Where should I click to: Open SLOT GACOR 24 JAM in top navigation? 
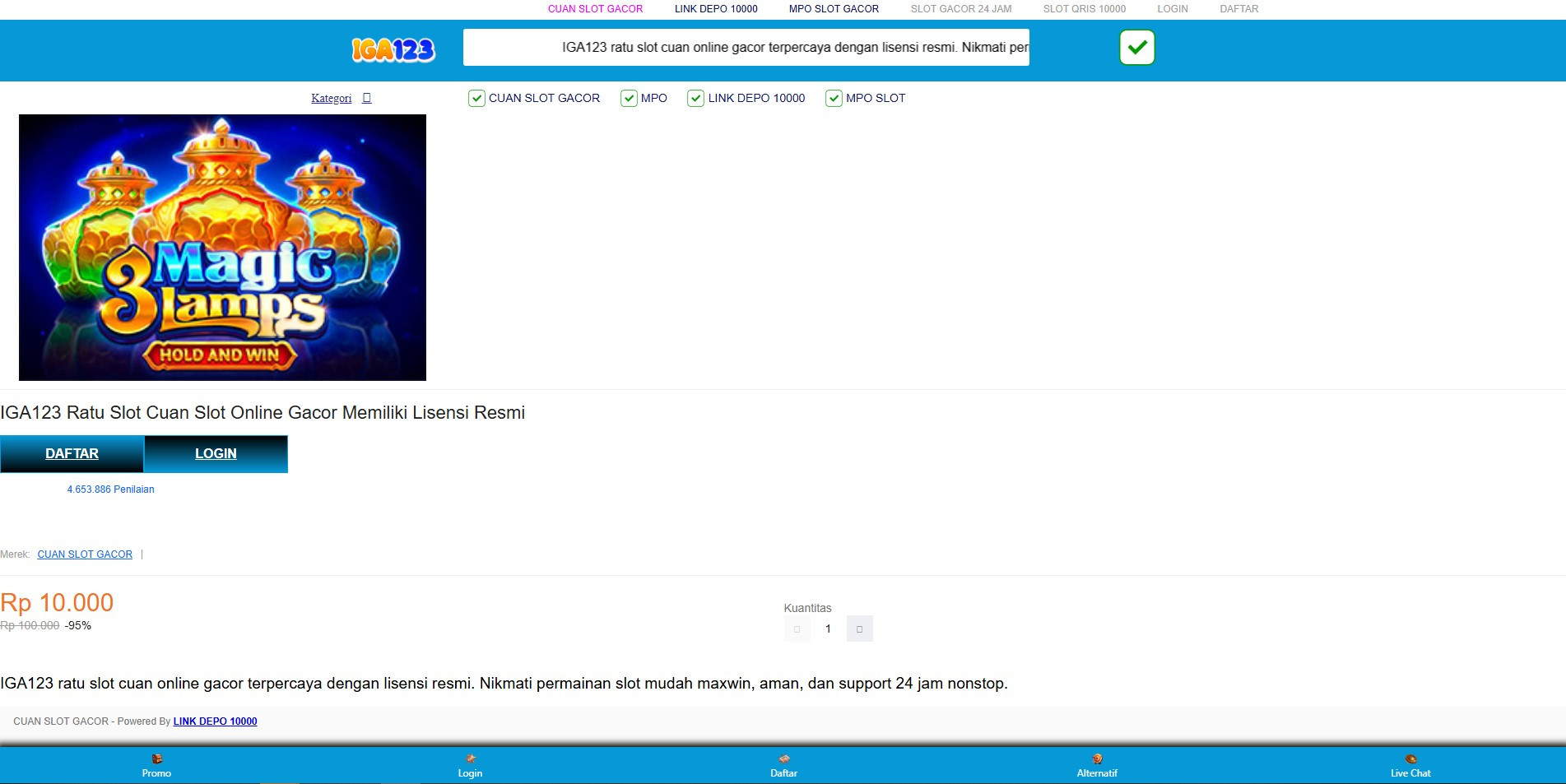point(961,9)
